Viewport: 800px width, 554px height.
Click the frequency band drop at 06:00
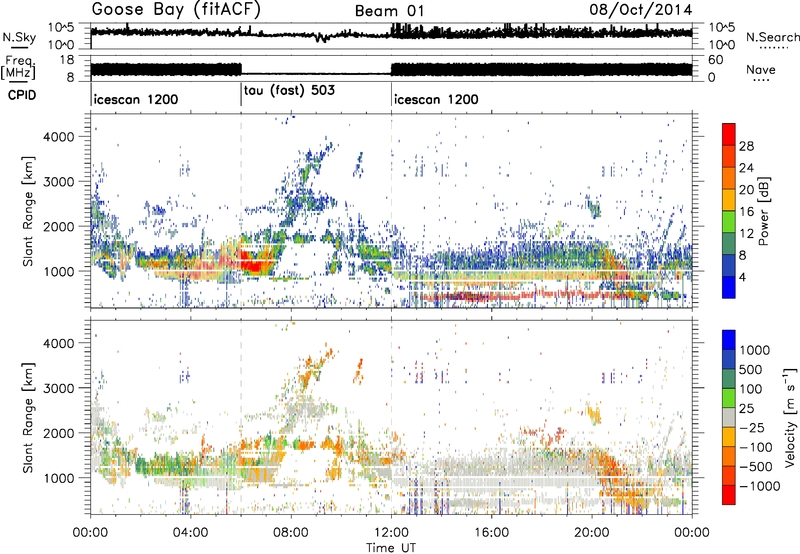(x=241, y=69)
